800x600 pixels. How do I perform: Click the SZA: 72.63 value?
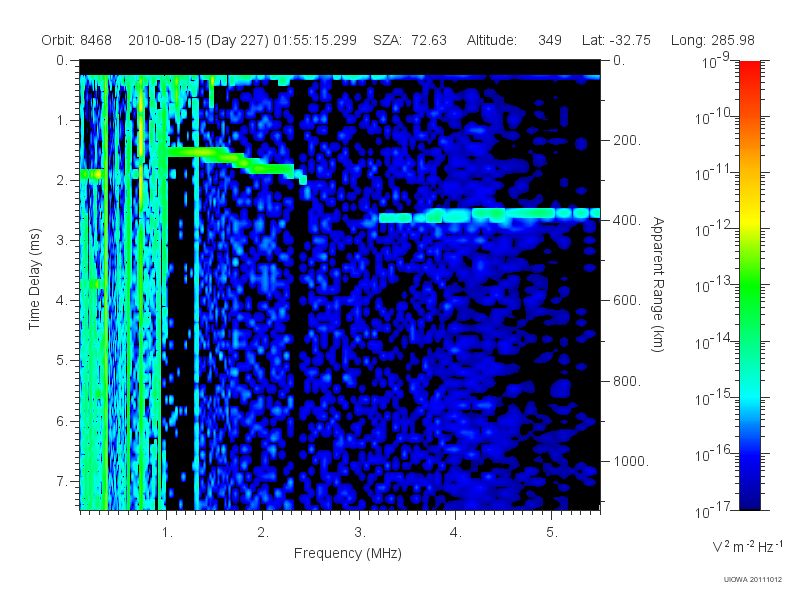coord(410,40)
